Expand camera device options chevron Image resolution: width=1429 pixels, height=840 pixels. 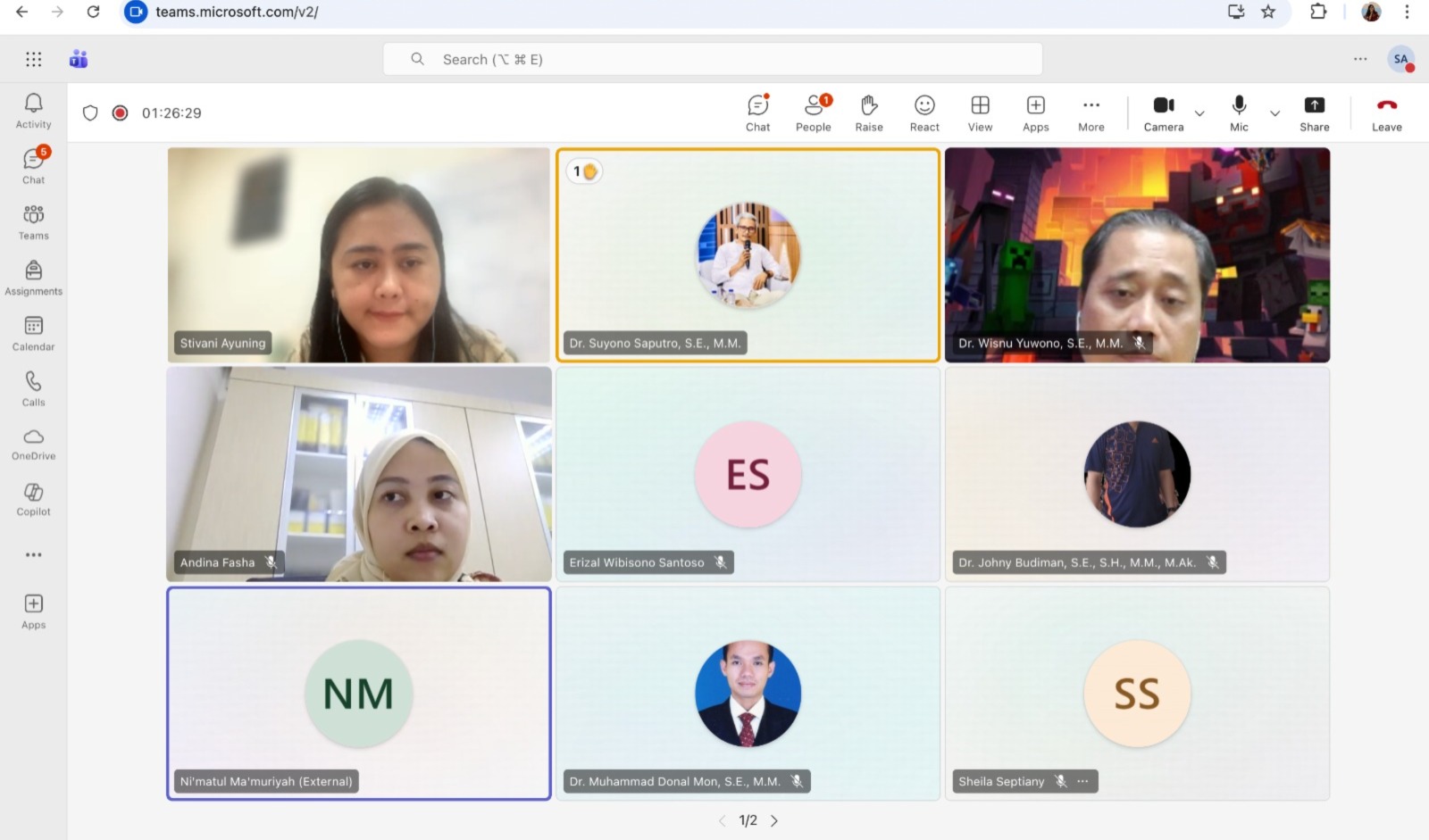[x=1199, y=114]
